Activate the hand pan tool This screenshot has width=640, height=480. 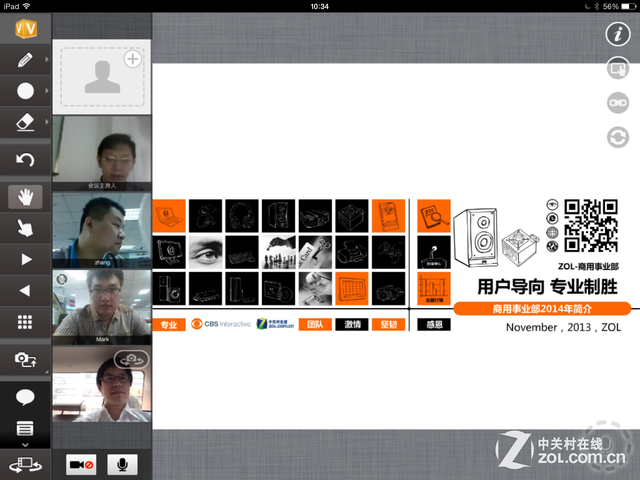[x=25, y=197]
